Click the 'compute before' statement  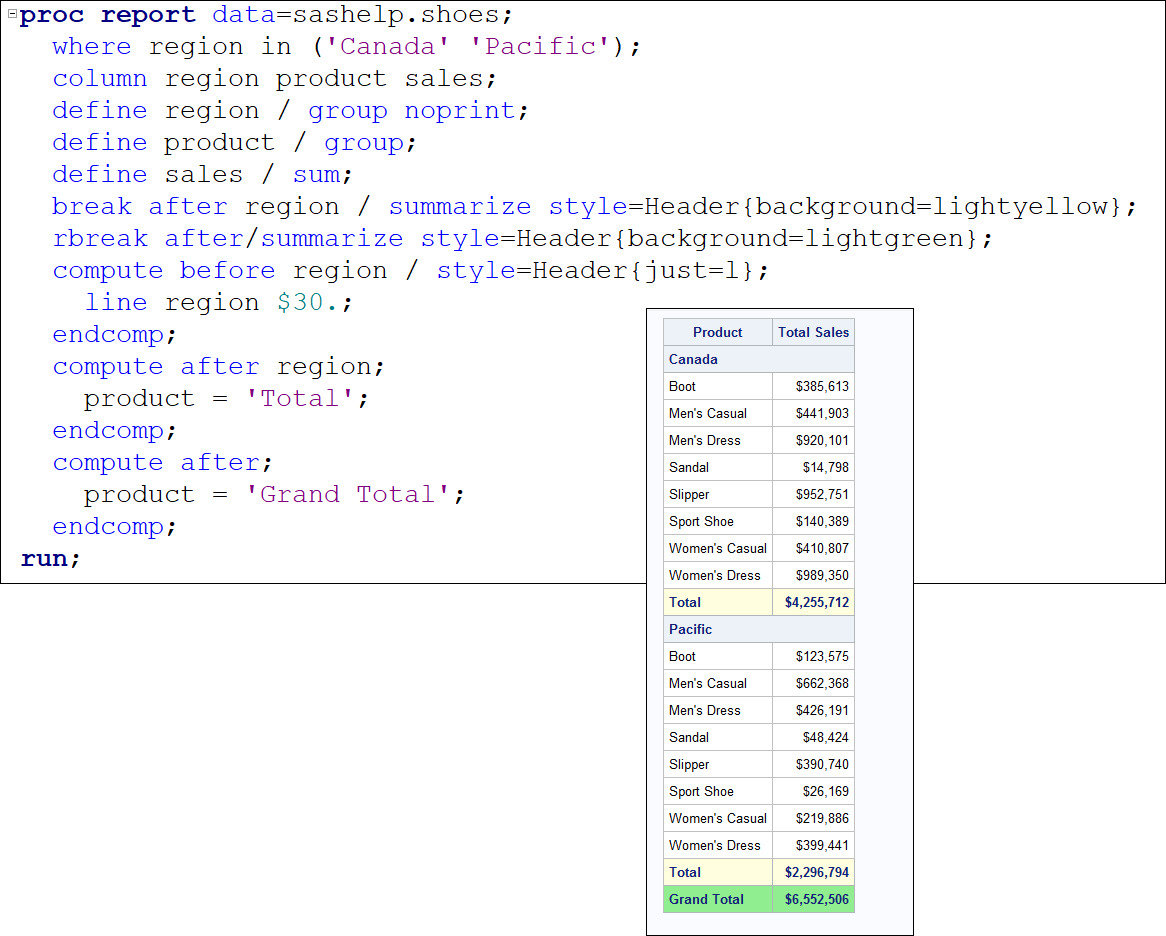click(x=164, y=271)
